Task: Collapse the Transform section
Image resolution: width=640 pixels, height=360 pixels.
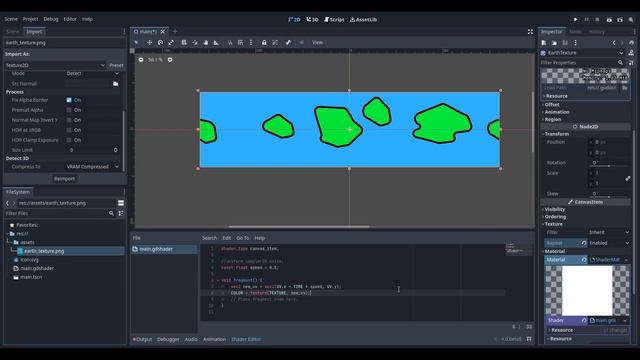Action: tap(556, 134)
